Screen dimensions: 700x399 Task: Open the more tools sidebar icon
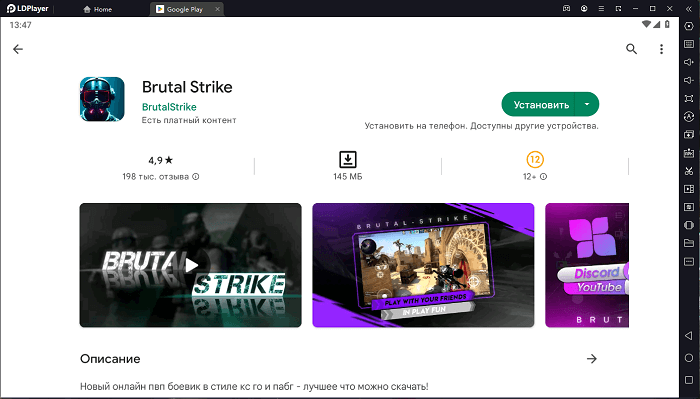pyautogui.click(x=689, y=262)
